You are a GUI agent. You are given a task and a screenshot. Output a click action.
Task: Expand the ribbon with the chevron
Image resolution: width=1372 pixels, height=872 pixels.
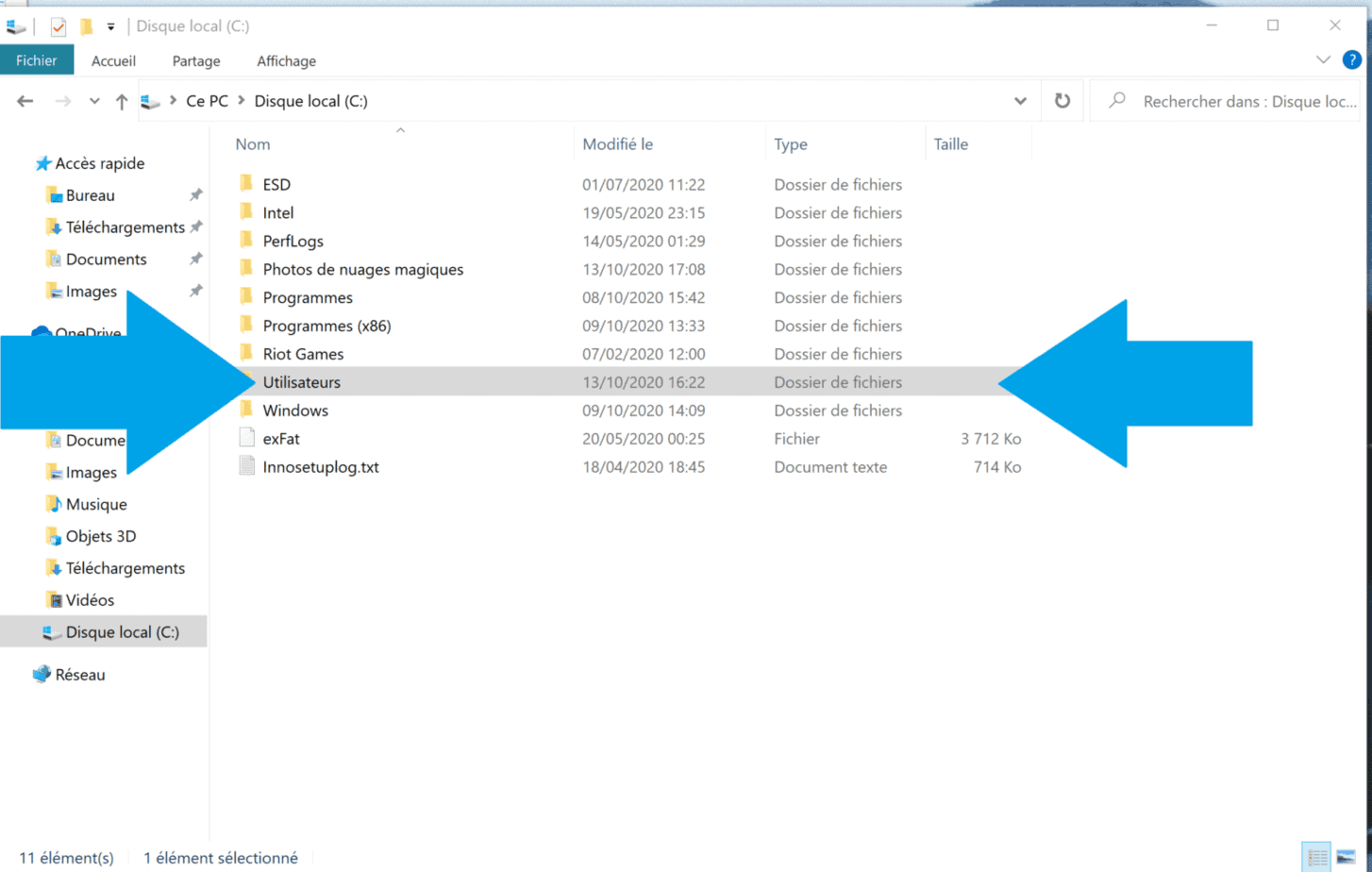pyautogui.click(x=1323, y=60)
